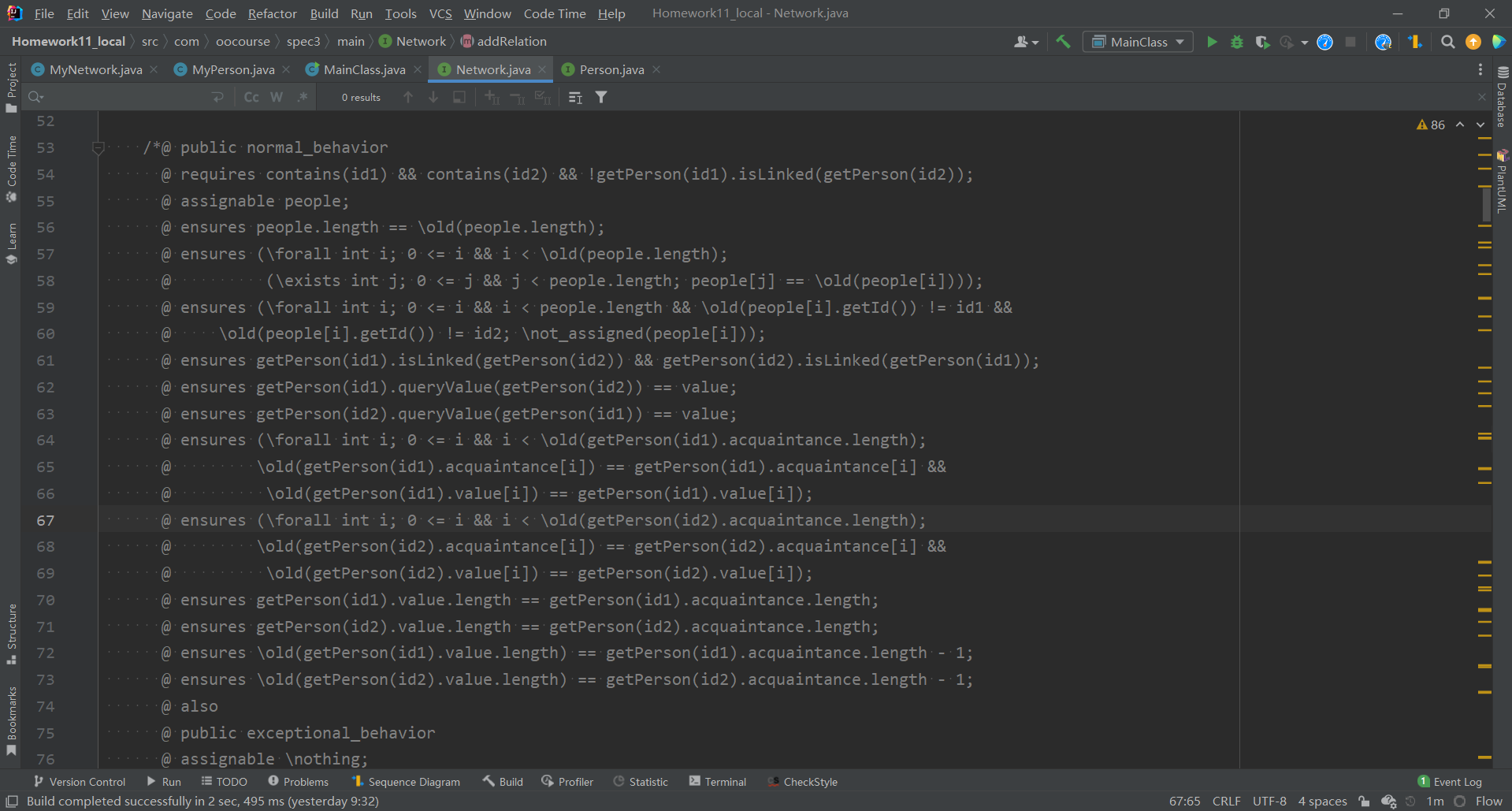Click the find bar search input field
Image resolution: width=1512 pixels, height=811 pixels.
[126, 97]
